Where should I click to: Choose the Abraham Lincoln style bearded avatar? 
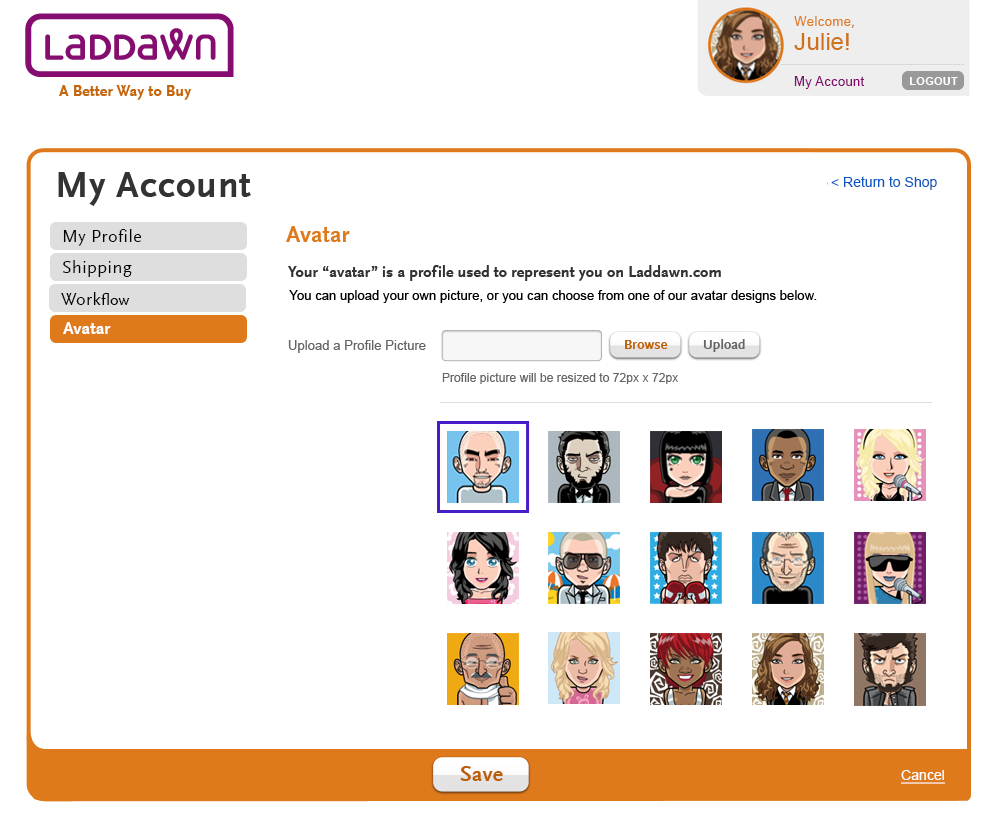pyautogui.click(x=584, y=467)
